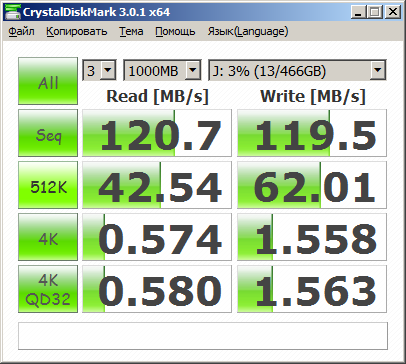
Task: Open the Файл menu
Action: 21,31
